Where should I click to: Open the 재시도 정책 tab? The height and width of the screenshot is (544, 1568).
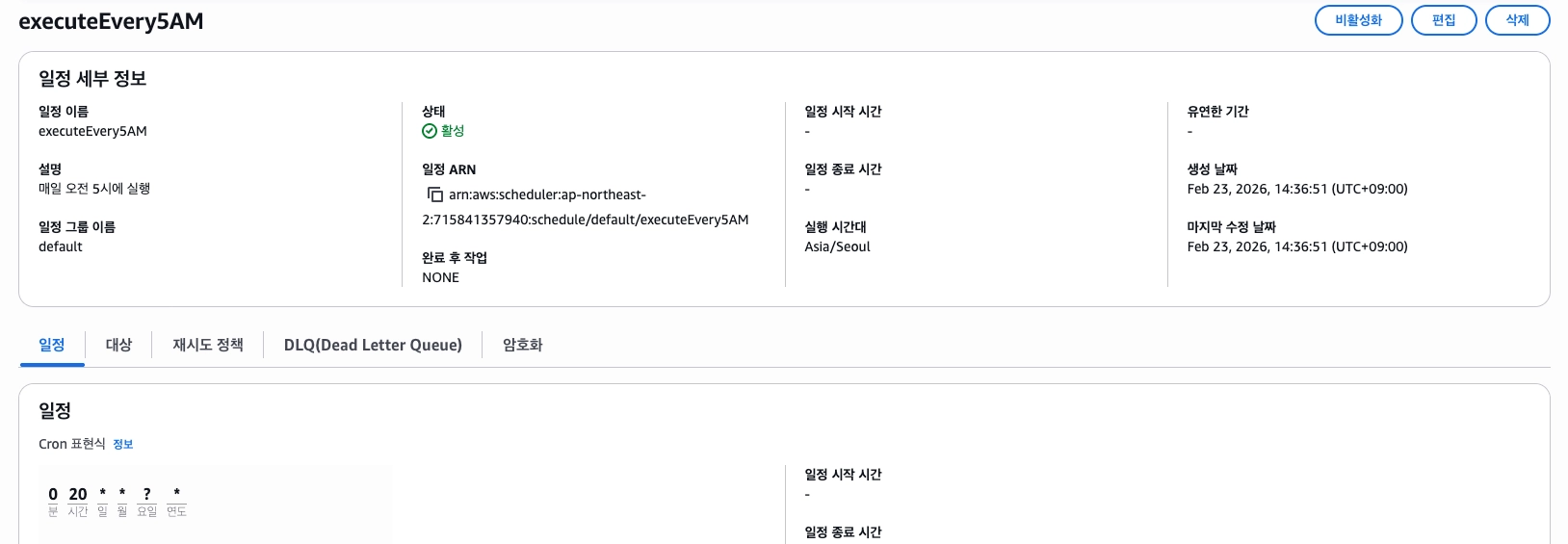tap(208, 345)
